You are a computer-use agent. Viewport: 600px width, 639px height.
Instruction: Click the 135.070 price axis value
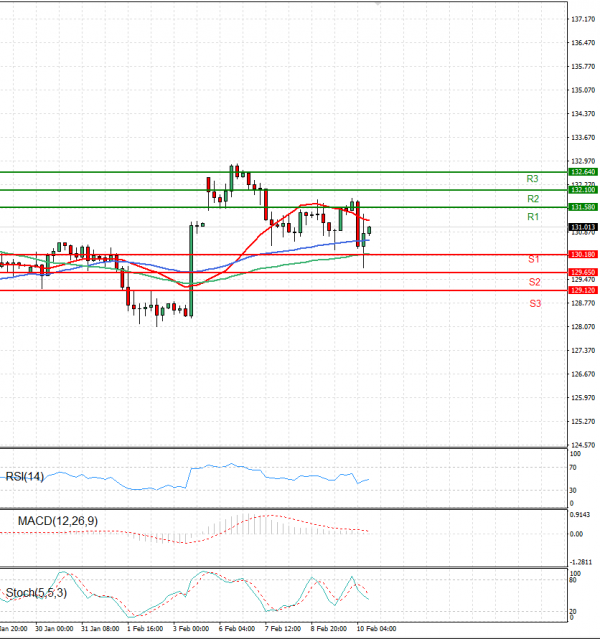583,90
